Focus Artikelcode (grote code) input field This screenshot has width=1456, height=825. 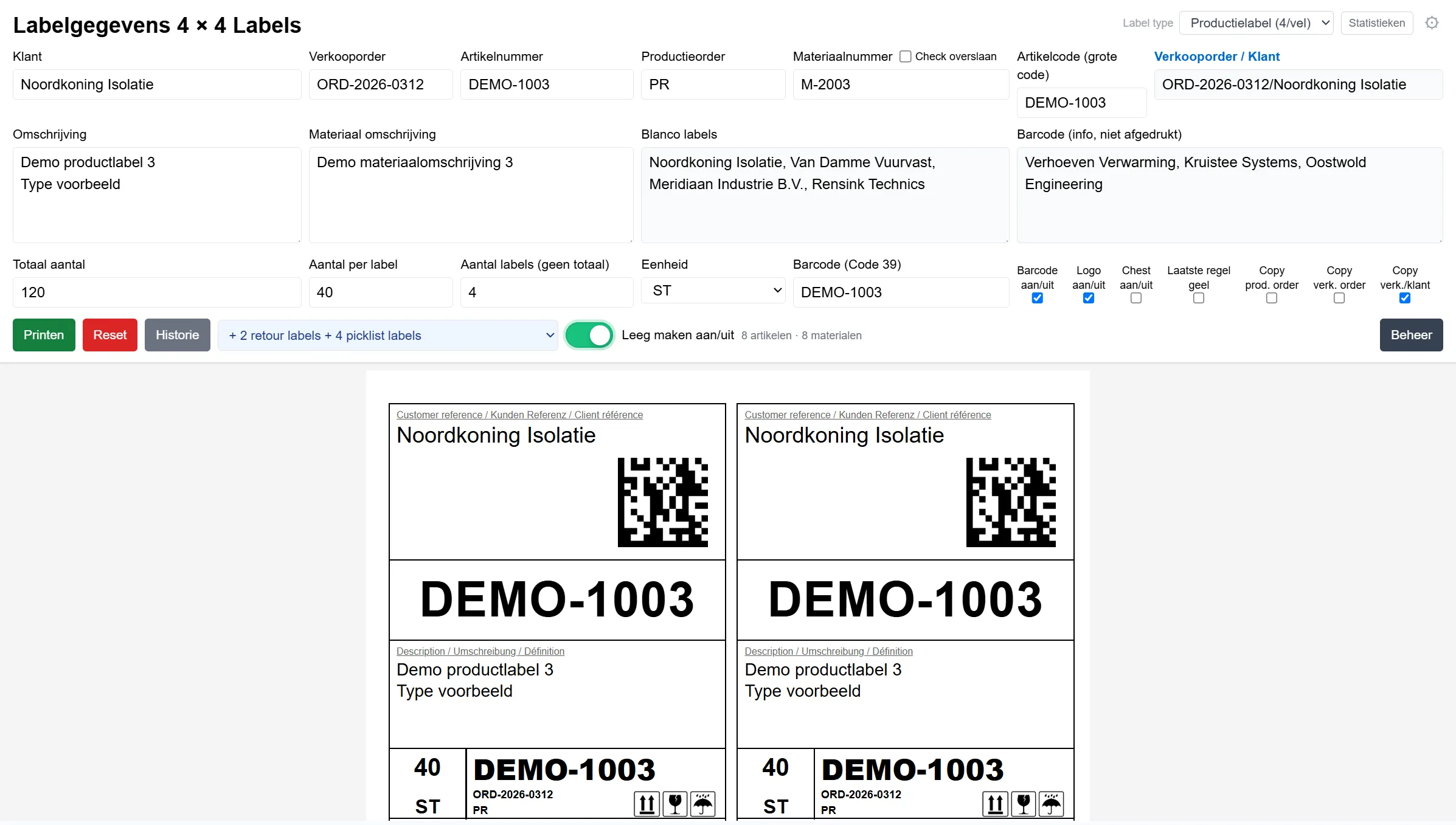click(1082, 103)
